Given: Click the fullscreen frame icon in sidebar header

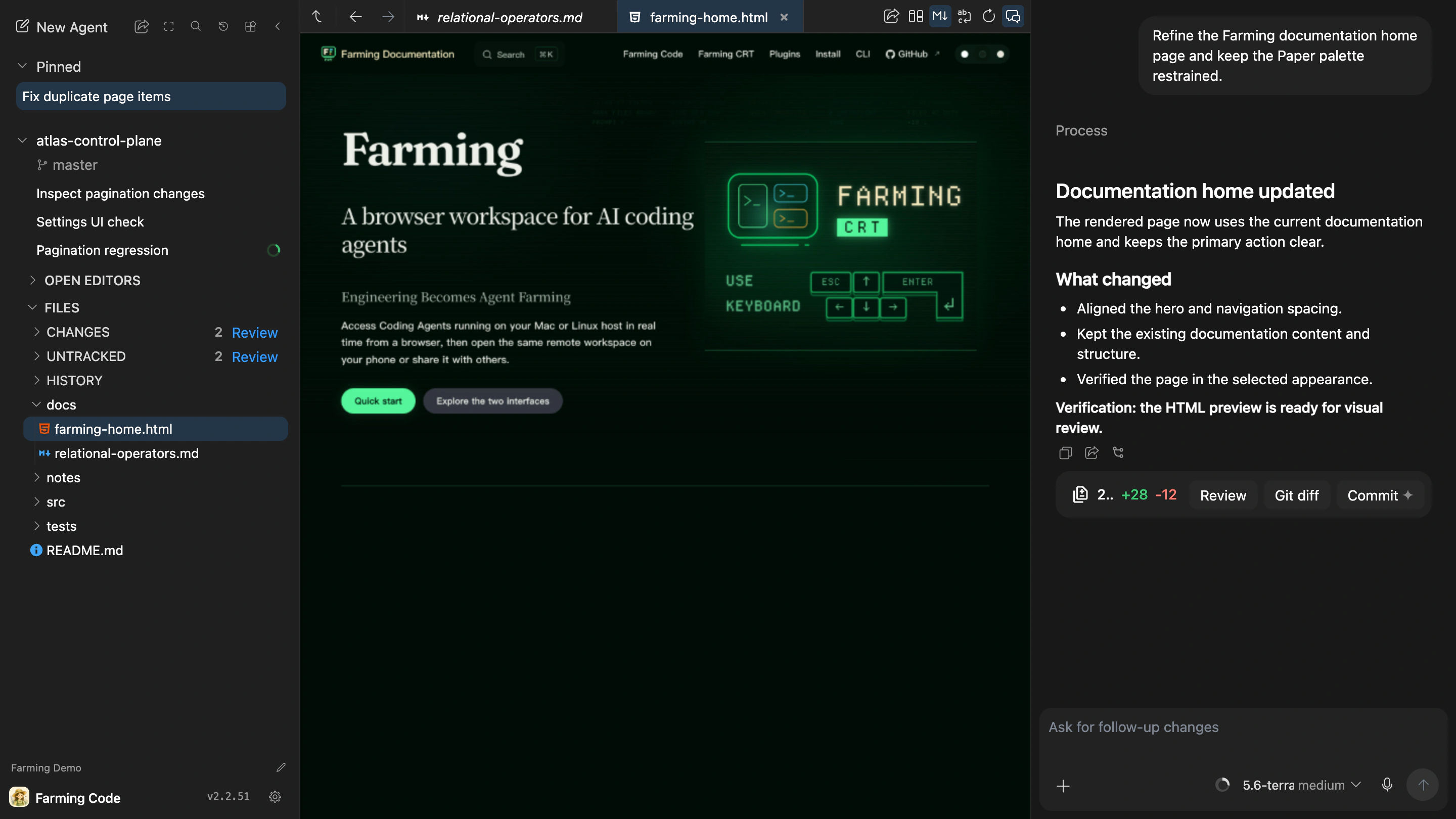Looking at the screenshot, I should 168,27.
